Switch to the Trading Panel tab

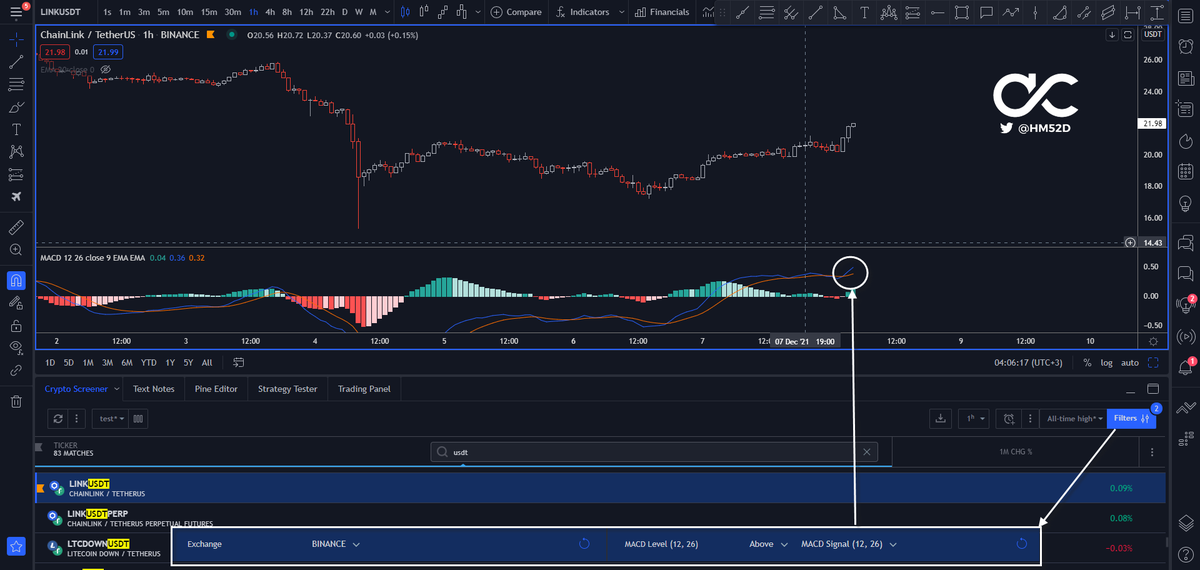(x=364, y=388)
